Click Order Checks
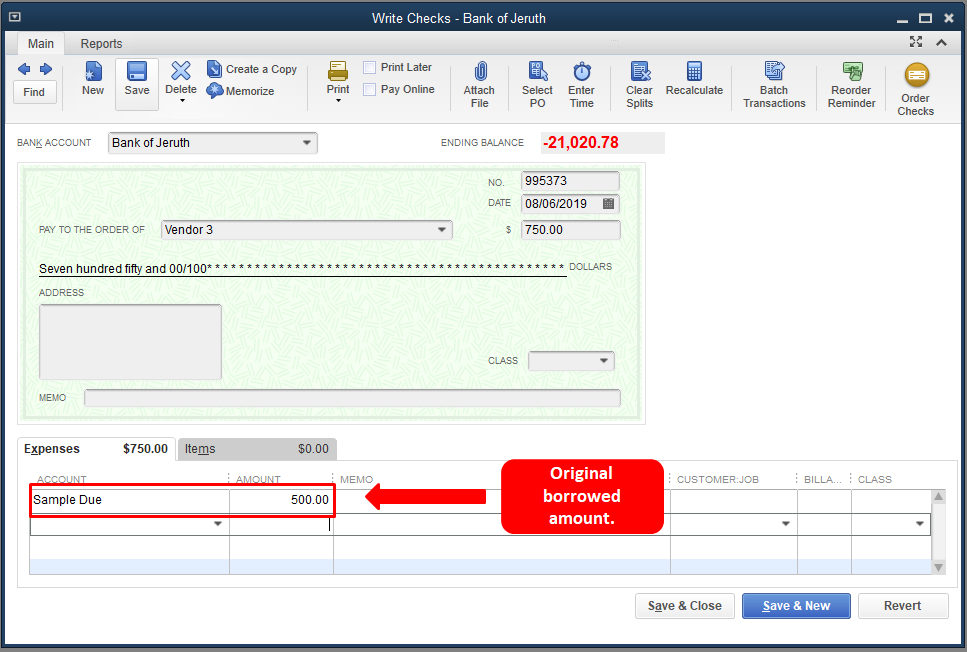This screenshot has height=652, width=967. tap(916, 89)
